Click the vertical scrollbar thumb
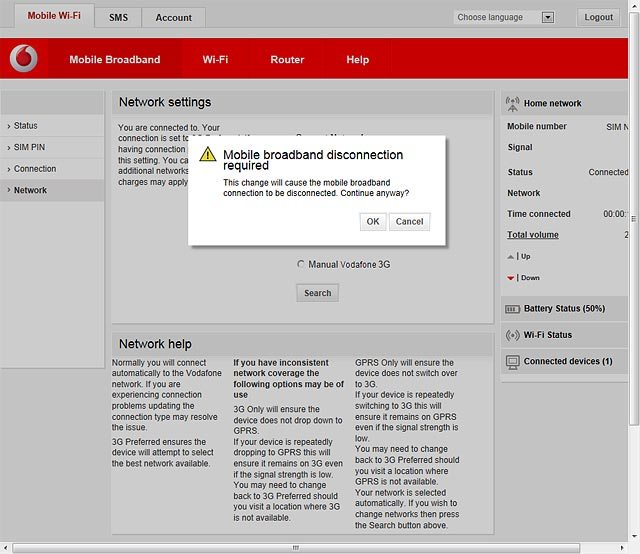This screenshot has width=640, height=554. (634, 219)
